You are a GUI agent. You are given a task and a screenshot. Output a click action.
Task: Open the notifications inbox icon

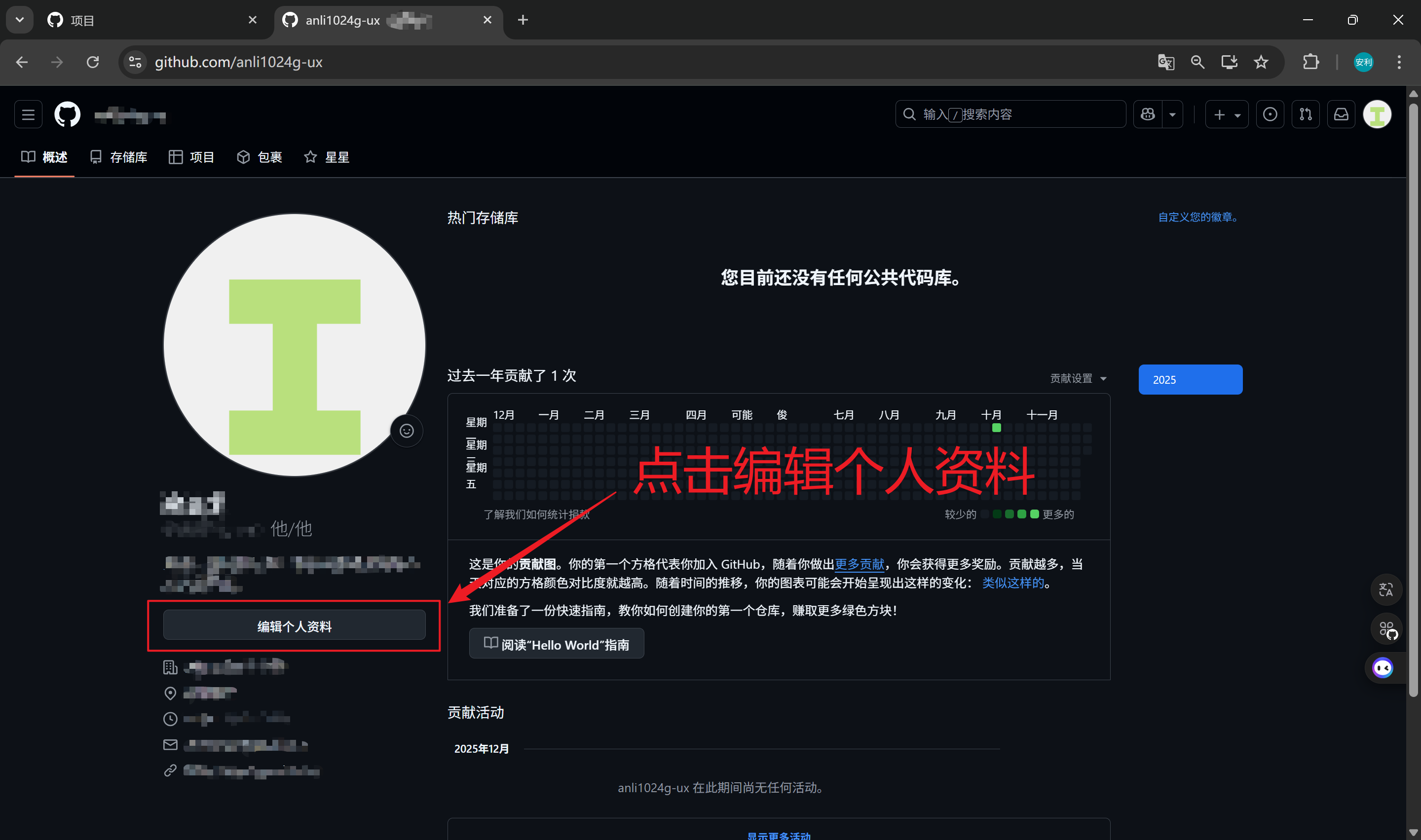click(x=1341, y=115)
